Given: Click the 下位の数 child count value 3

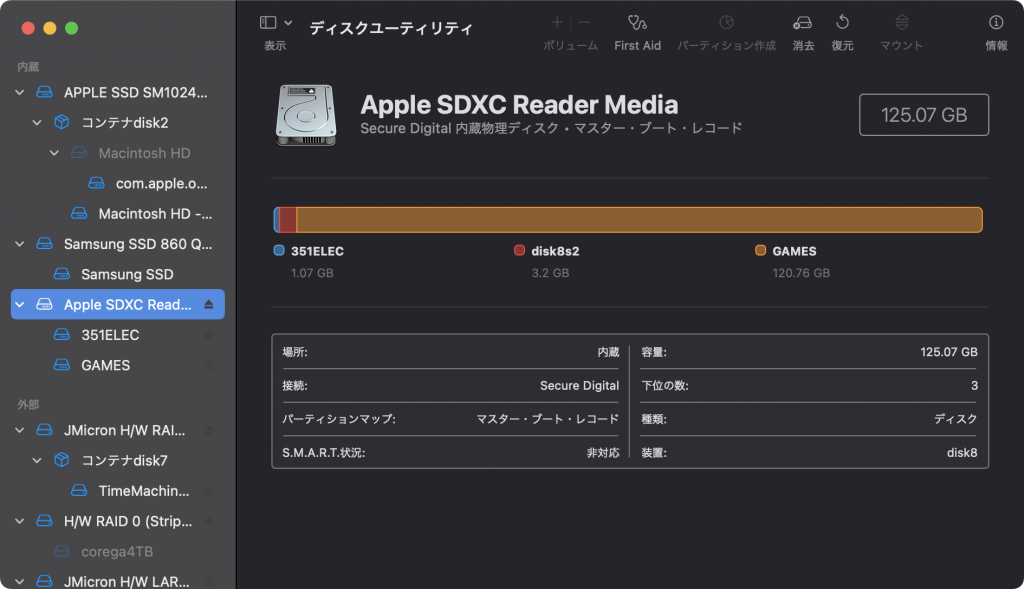Looking at the screenshot, I should coord(974,386).
